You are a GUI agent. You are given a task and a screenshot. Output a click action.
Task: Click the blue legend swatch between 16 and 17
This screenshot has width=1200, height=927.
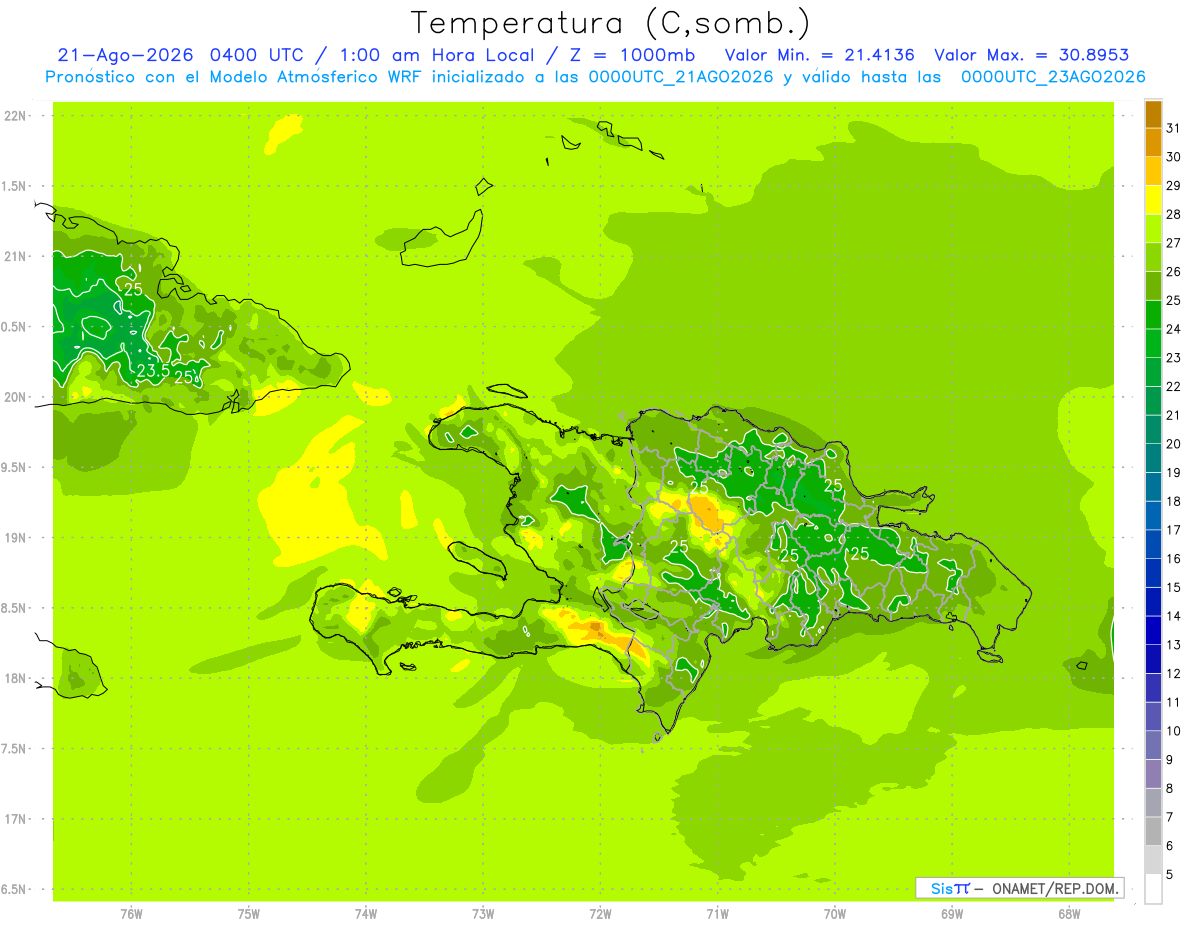point(1153,544)
